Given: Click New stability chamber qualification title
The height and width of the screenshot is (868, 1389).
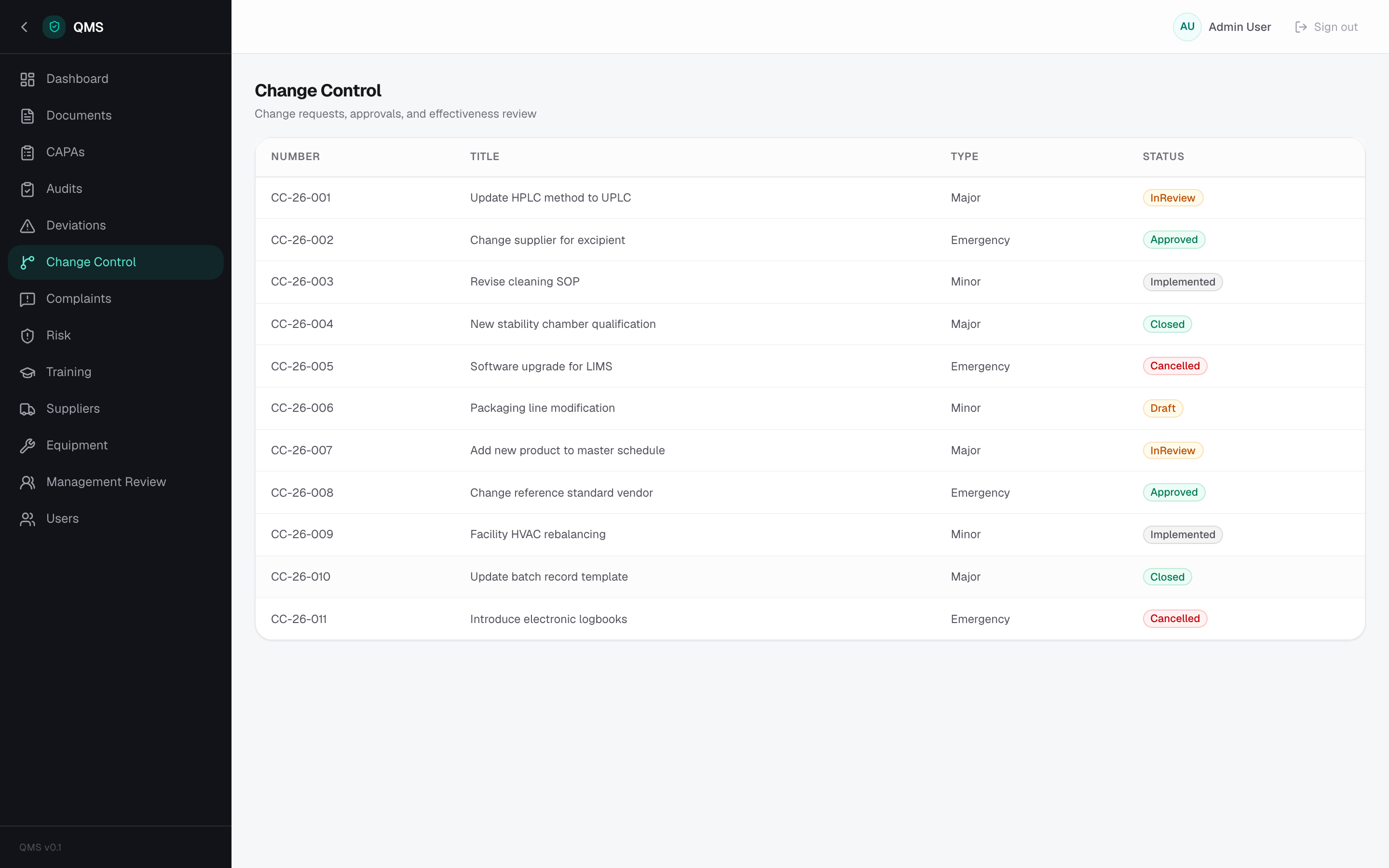Looking at the screenshot, I should 562,325.
